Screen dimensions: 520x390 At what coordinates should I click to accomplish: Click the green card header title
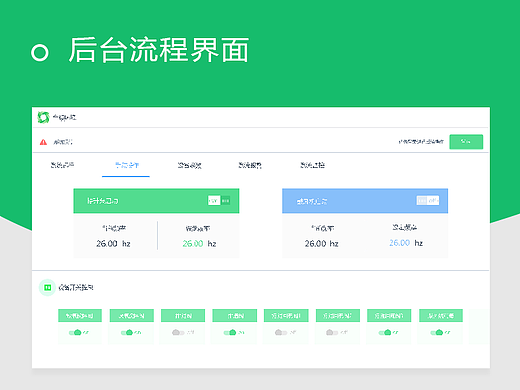pyautogui.click(x=103, y=201)
